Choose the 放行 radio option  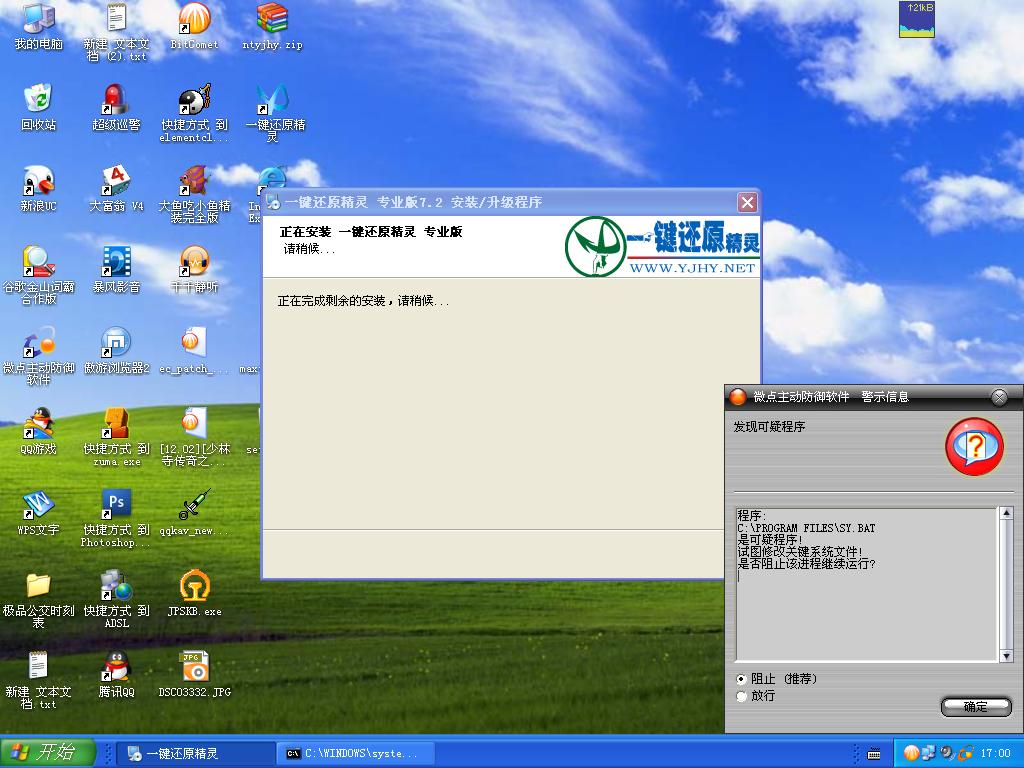click(x=741, y=696)
